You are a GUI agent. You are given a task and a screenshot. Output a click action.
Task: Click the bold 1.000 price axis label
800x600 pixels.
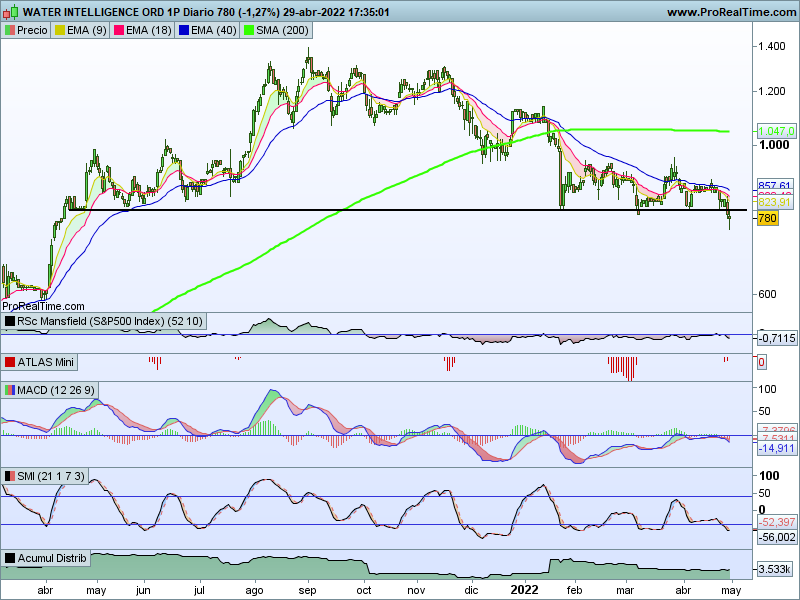[x=774, y=145]
